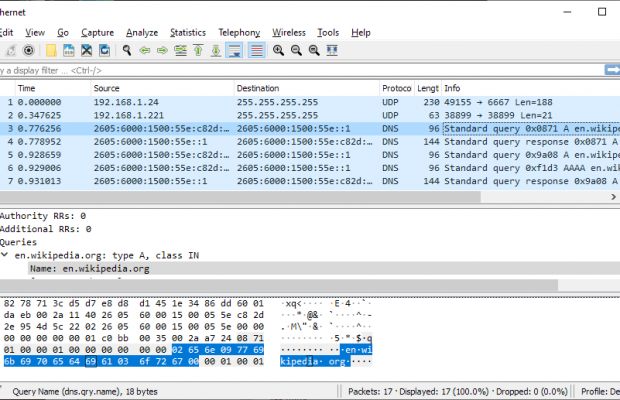The height and width of the screenshot is (400, 620).
Task: Open the Analyze menu
Action: click(141, 33)
